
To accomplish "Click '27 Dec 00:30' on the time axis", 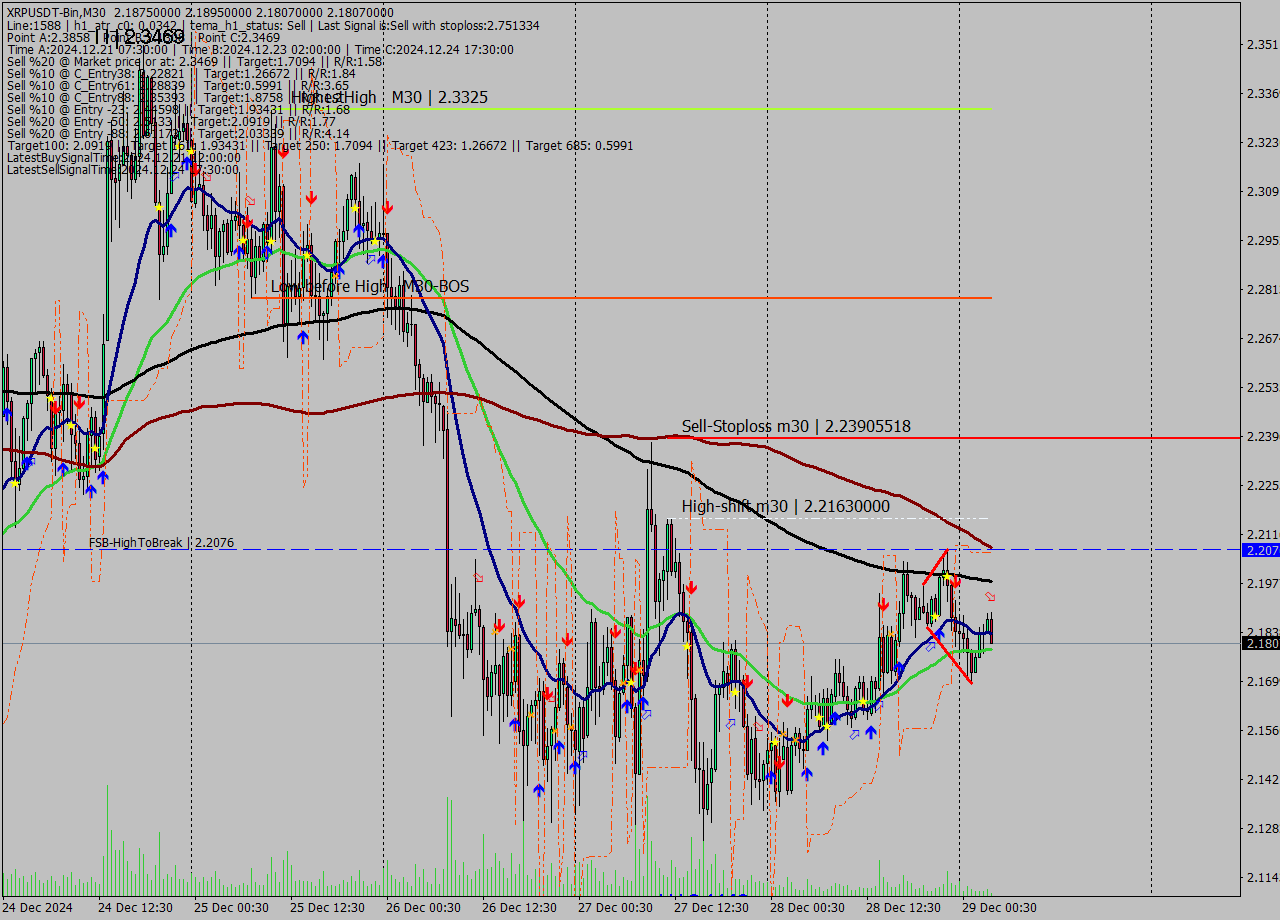I will (x=616, y=908).
